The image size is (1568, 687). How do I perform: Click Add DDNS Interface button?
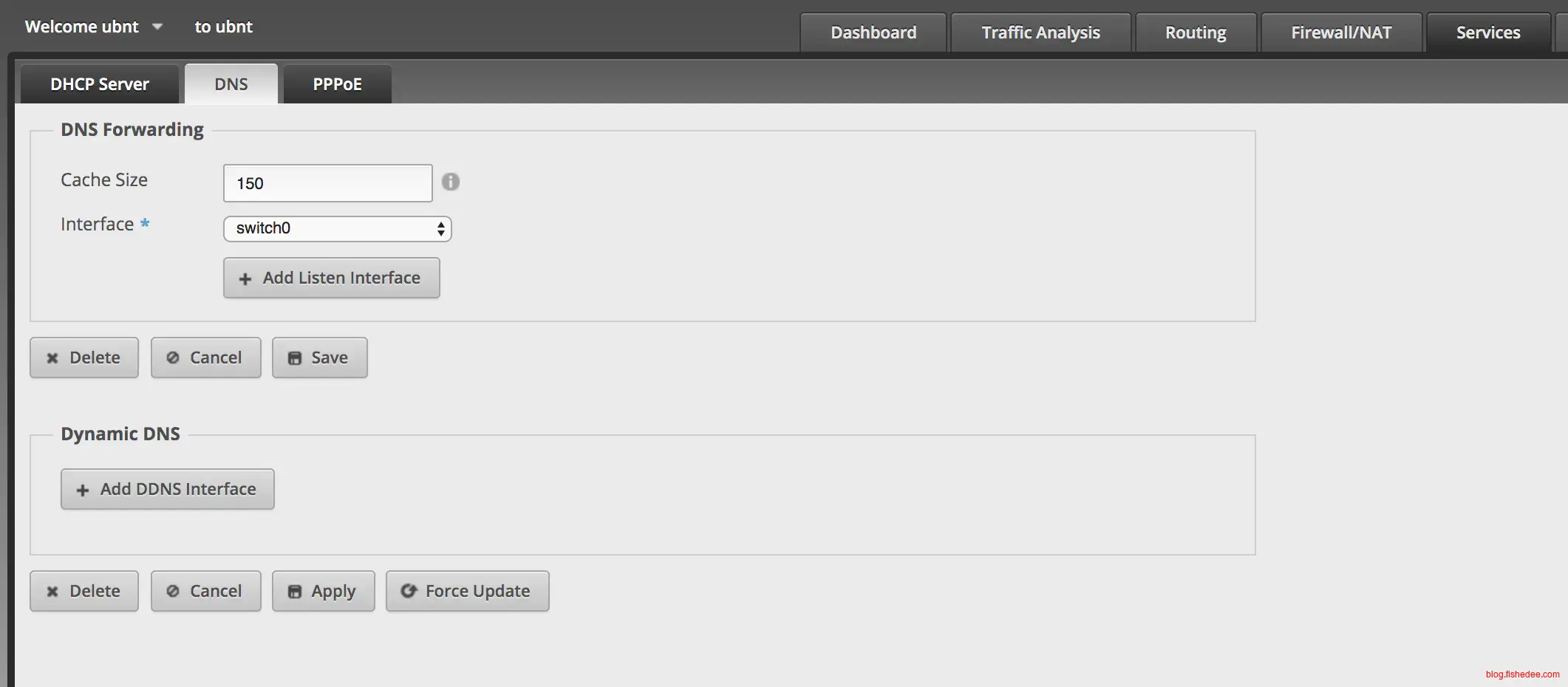[x=167, y=489]
